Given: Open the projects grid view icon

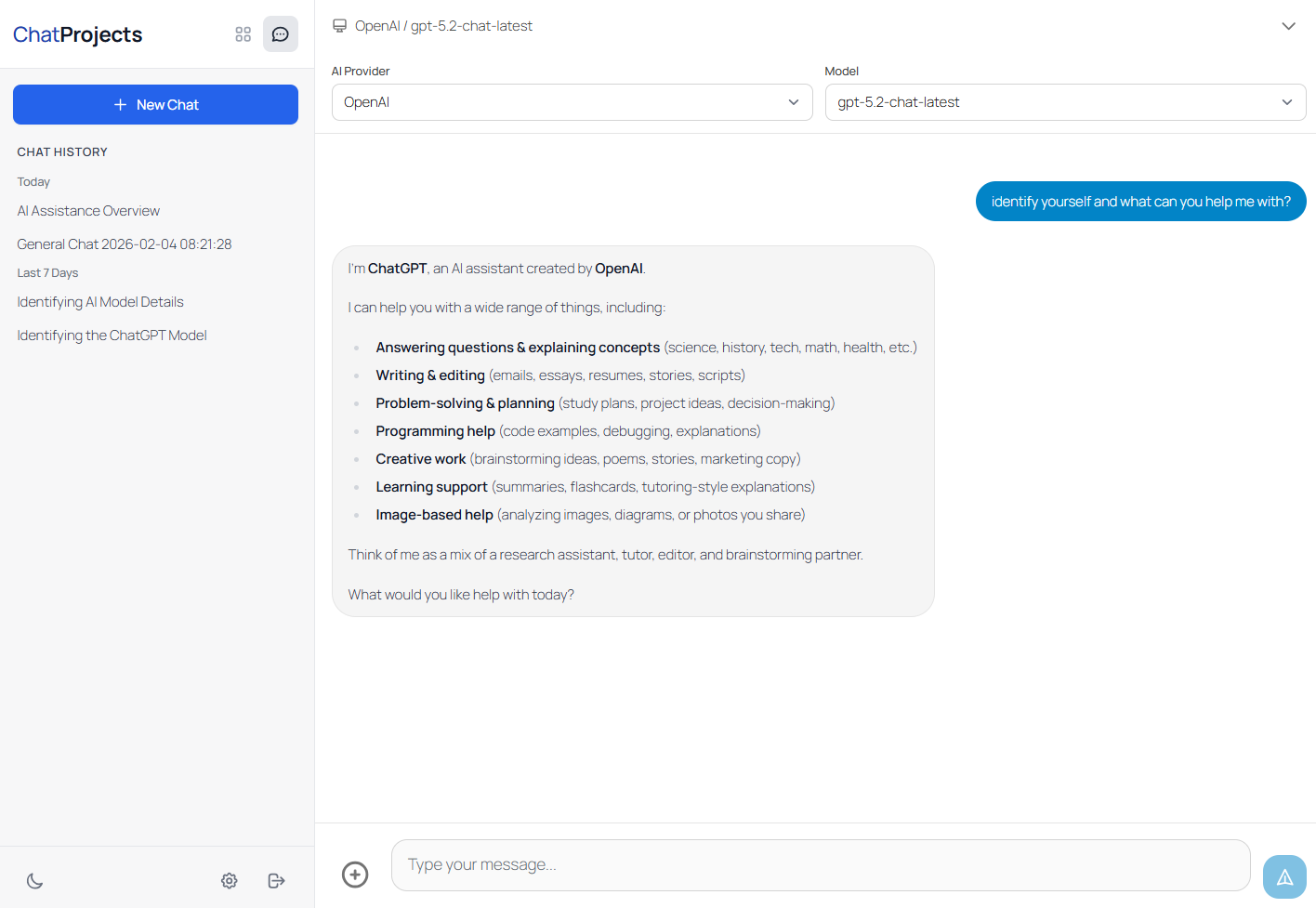Looking at the screenshot, I should tap(243, 34).
